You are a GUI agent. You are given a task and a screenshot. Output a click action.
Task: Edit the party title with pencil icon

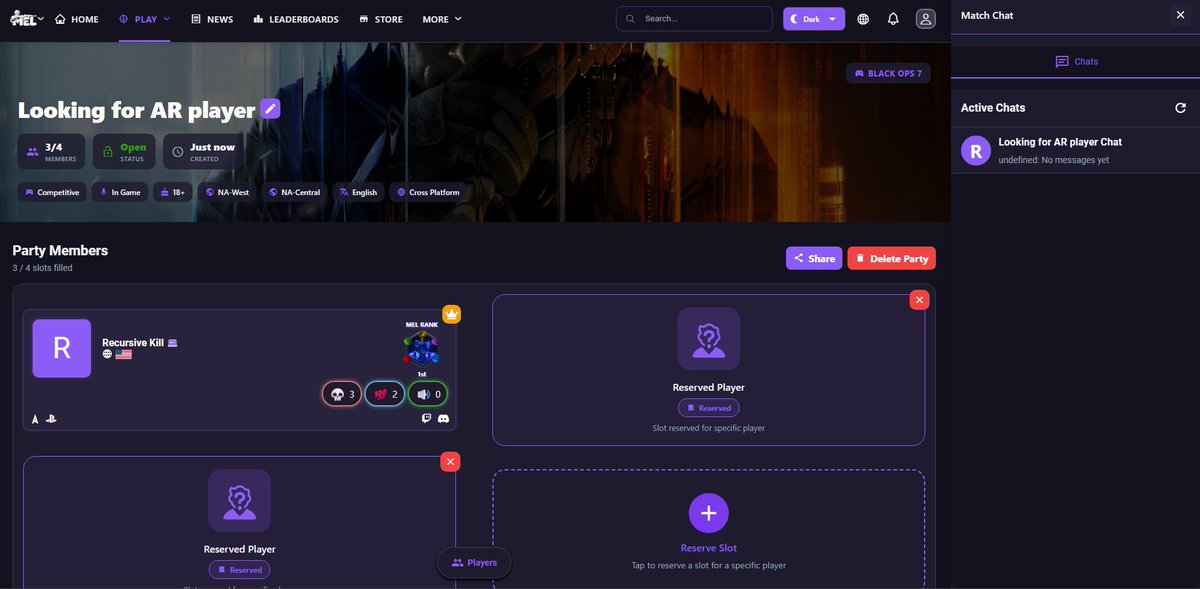click(270, 108)
